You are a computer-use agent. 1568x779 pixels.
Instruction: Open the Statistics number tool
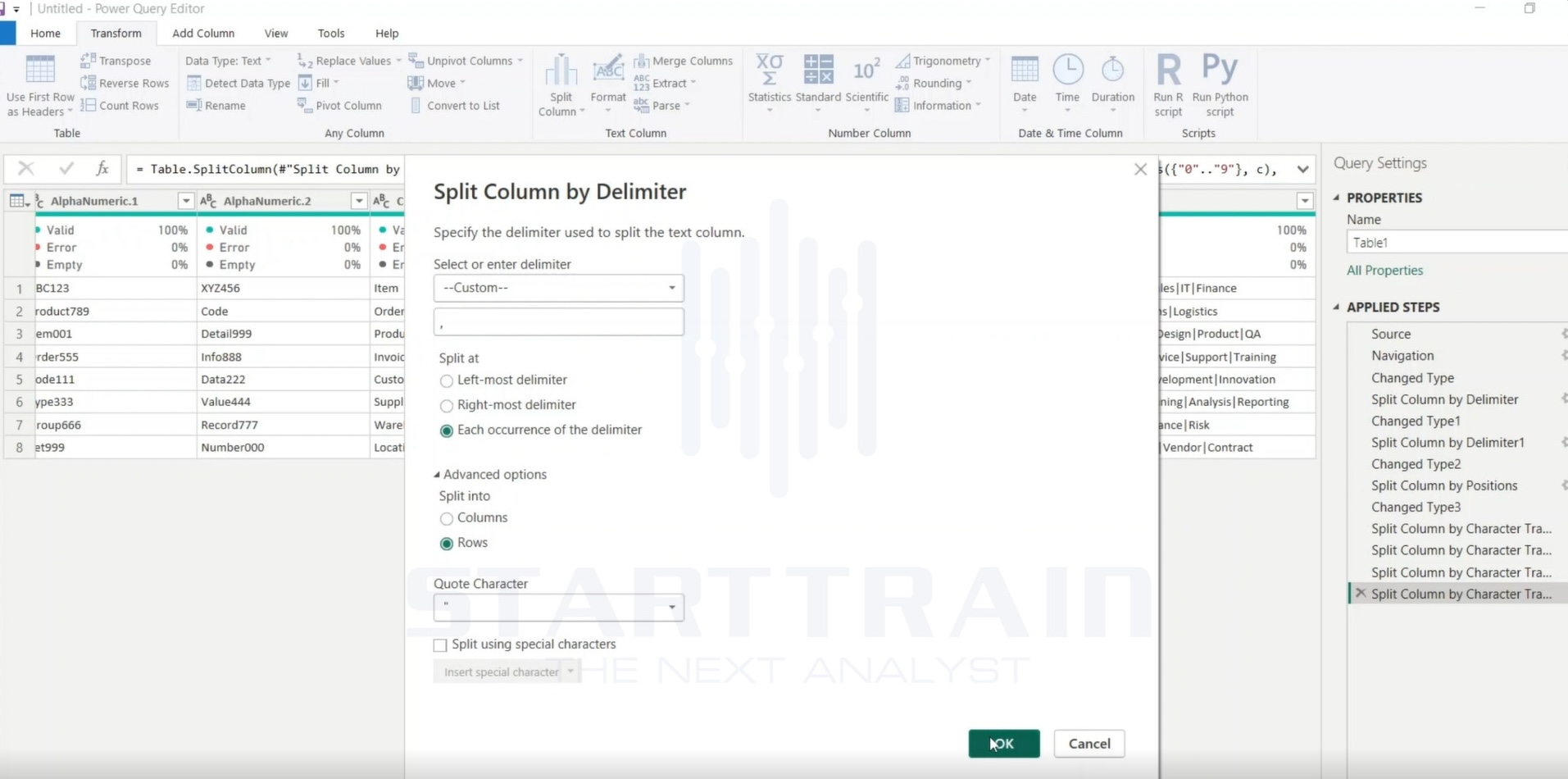tap(769, 84)
